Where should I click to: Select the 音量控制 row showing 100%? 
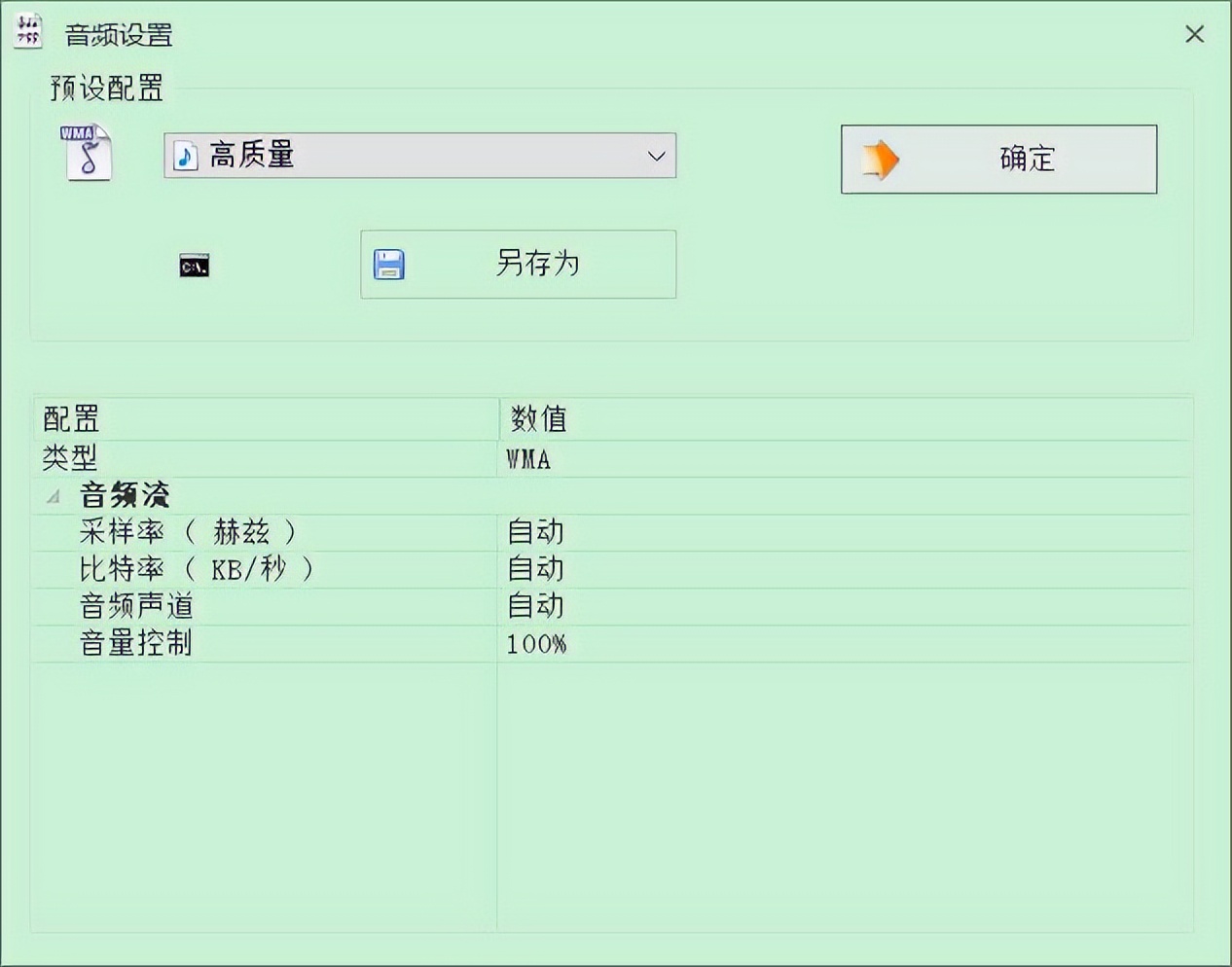coord(292,642)
